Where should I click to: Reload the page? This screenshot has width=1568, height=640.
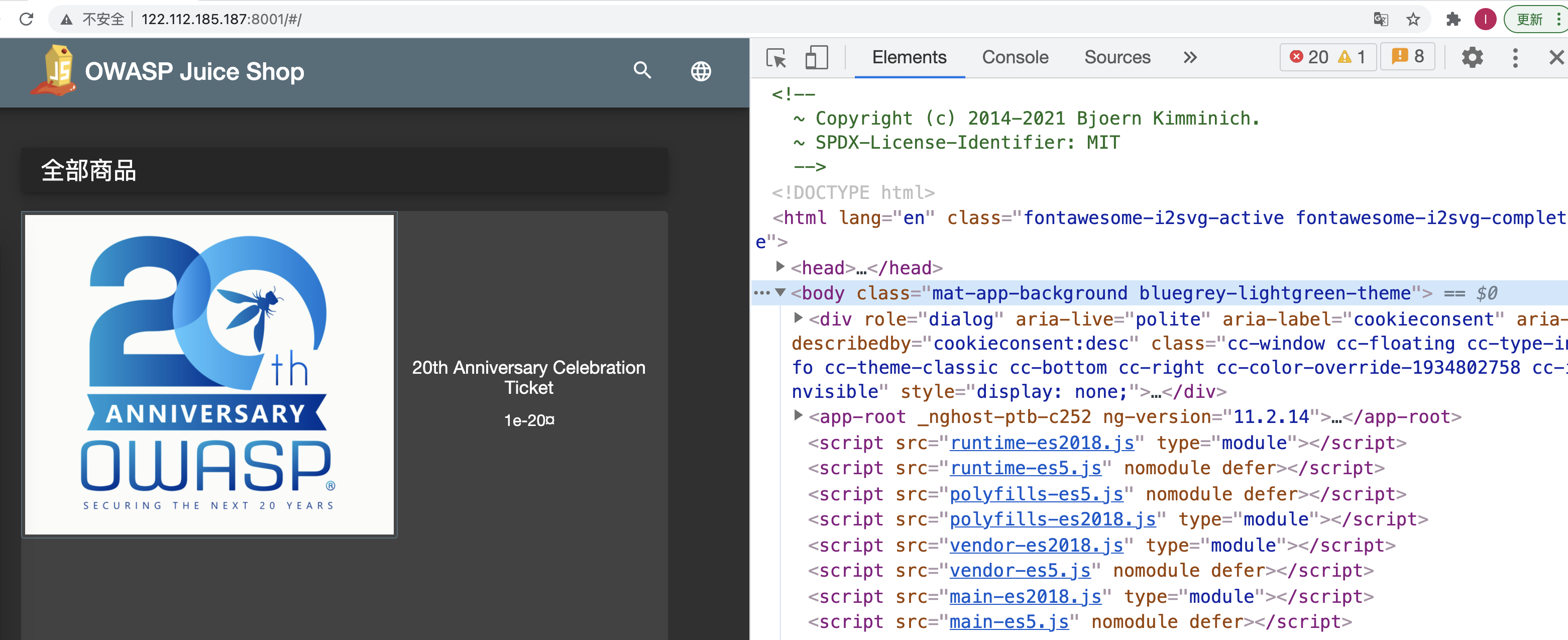(x=26, y=20)
